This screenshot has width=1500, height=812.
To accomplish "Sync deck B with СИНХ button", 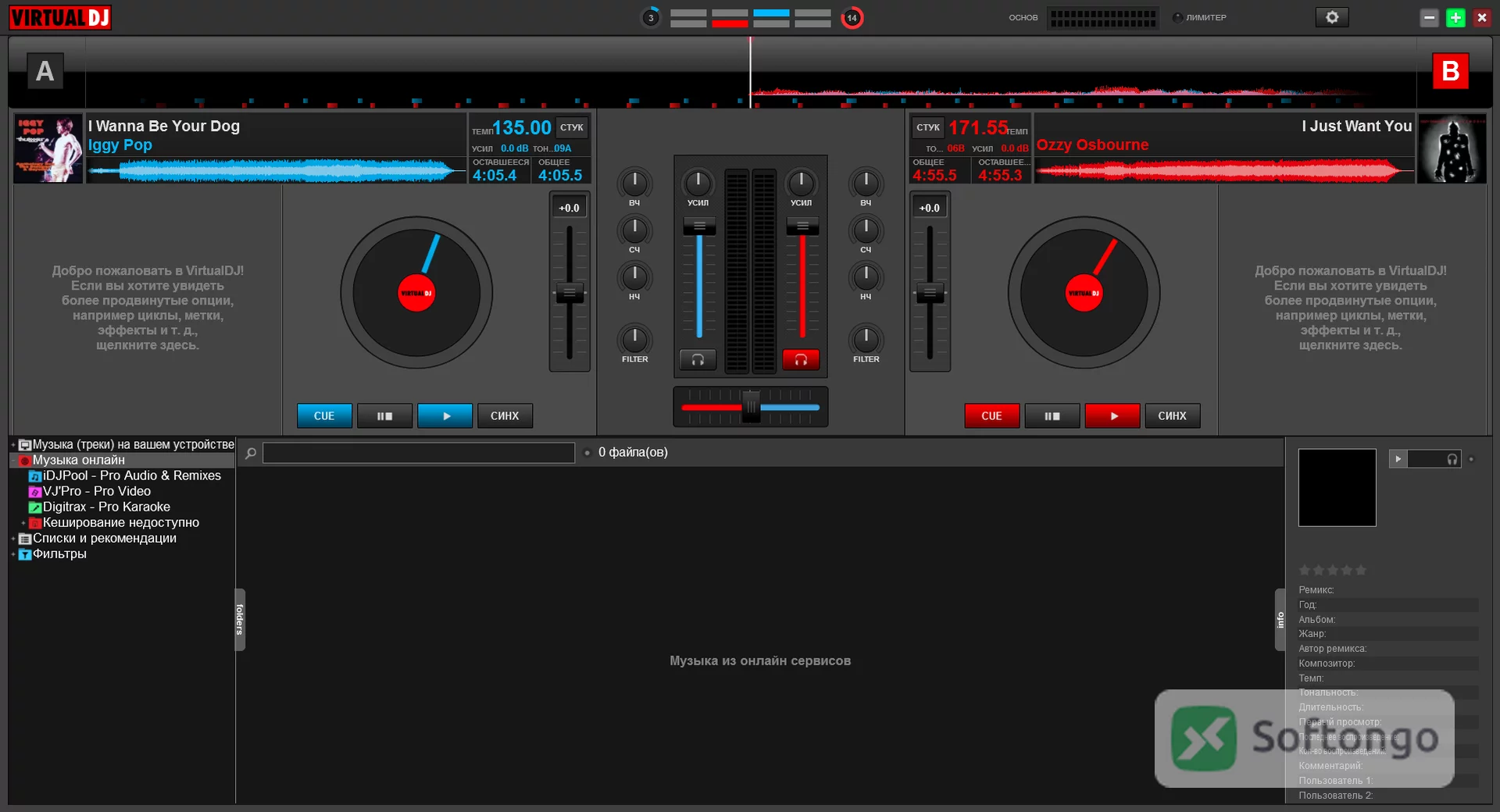I will click(1172, 416).
